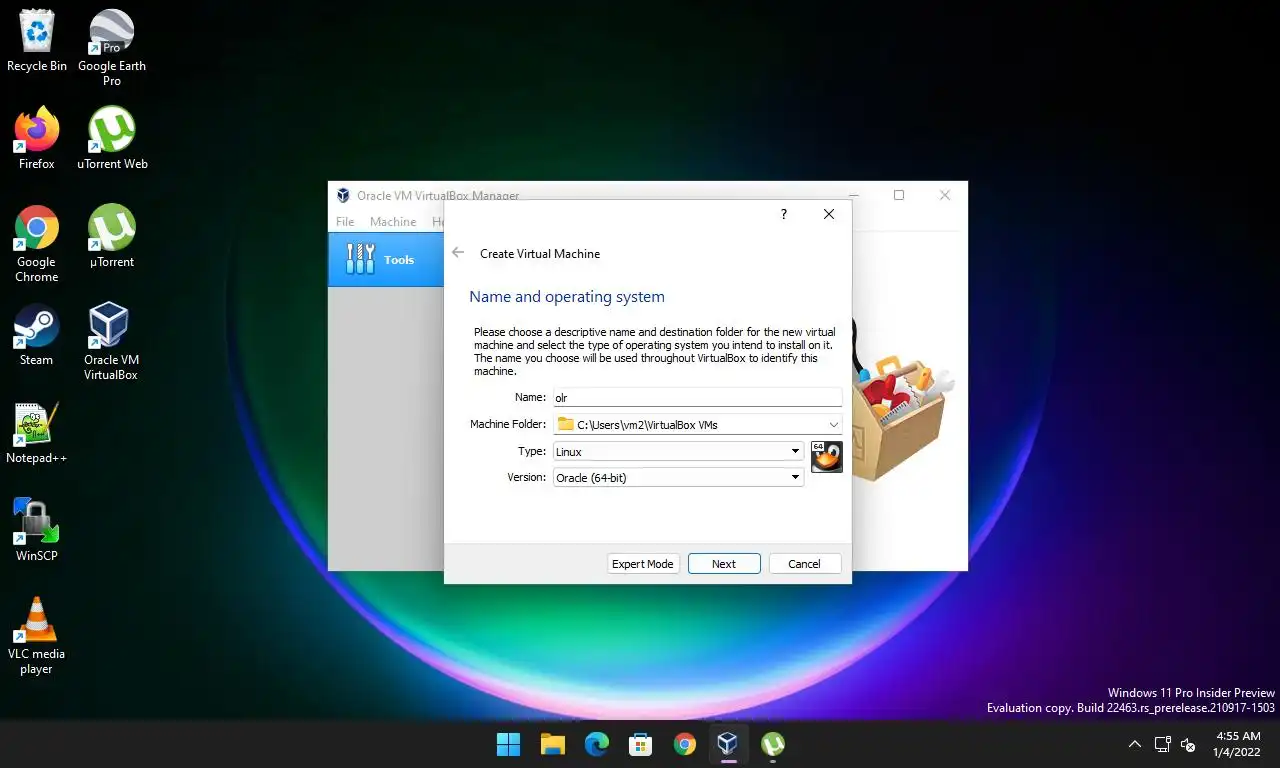The height and width of the screenshot is (768, 1280).
Task: Open the Type dropdown showing Linux
Action: click(678, 451)
